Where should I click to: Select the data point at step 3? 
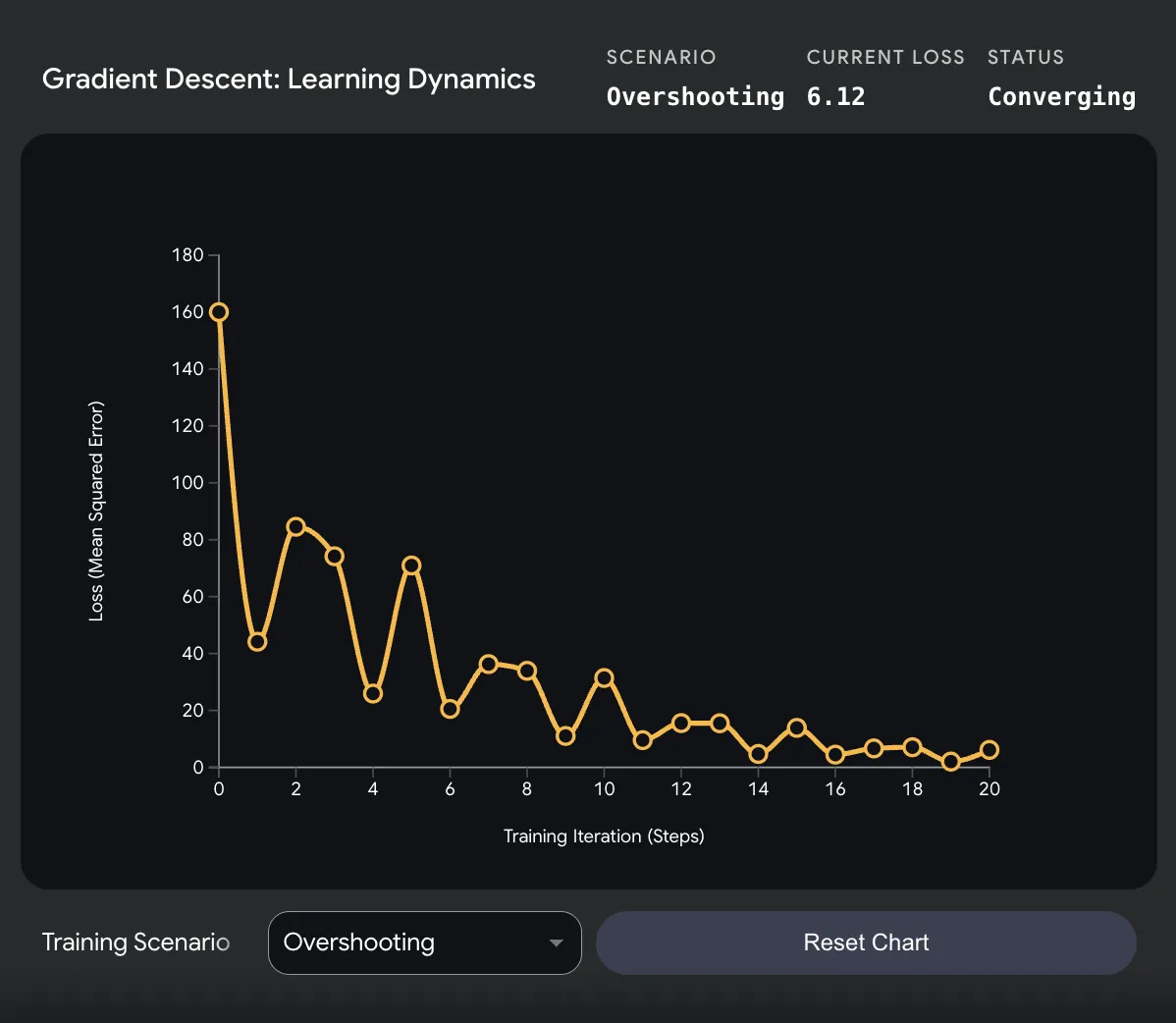click(335, 556)
